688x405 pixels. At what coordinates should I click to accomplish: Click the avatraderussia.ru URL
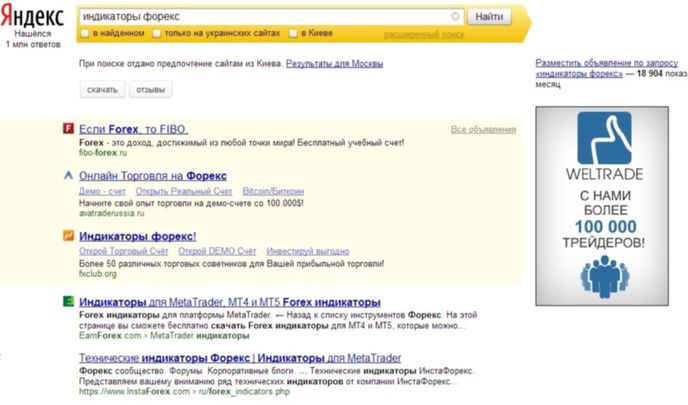coord(111,213)
